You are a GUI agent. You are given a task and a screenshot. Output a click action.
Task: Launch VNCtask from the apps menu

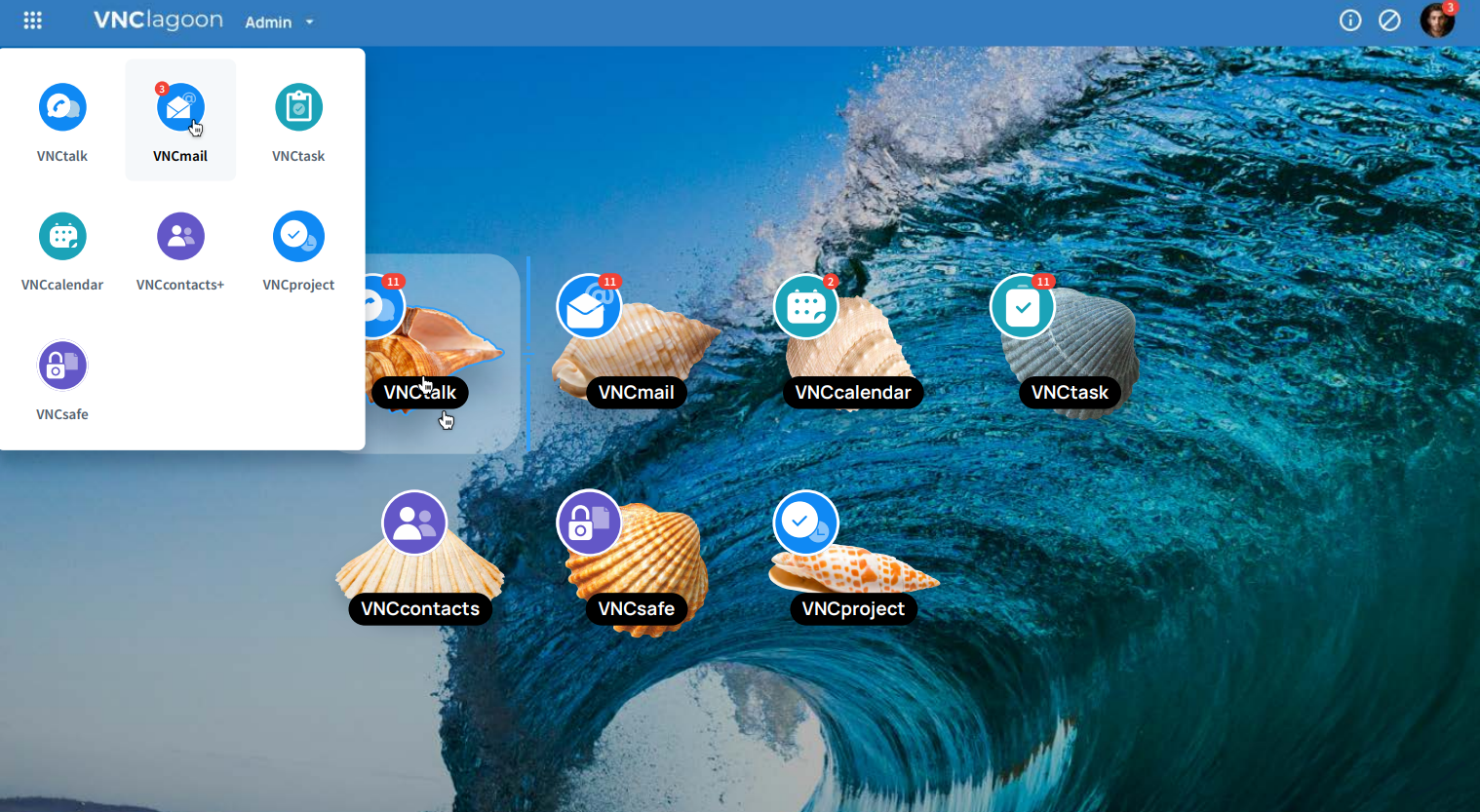[x=298, y=123]
